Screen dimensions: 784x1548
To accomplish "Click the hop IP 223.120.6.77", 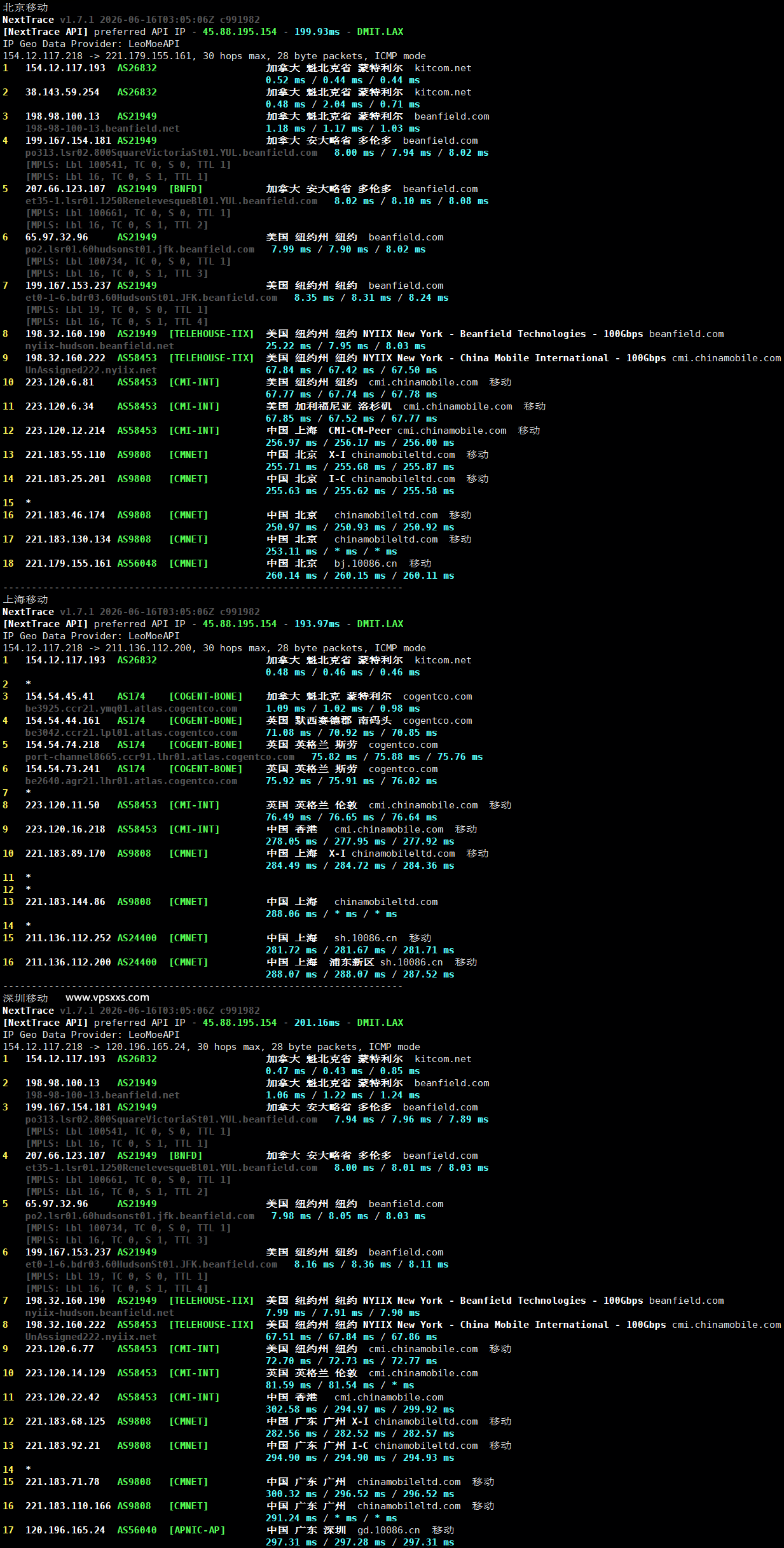I will (x=60, y=1349).
